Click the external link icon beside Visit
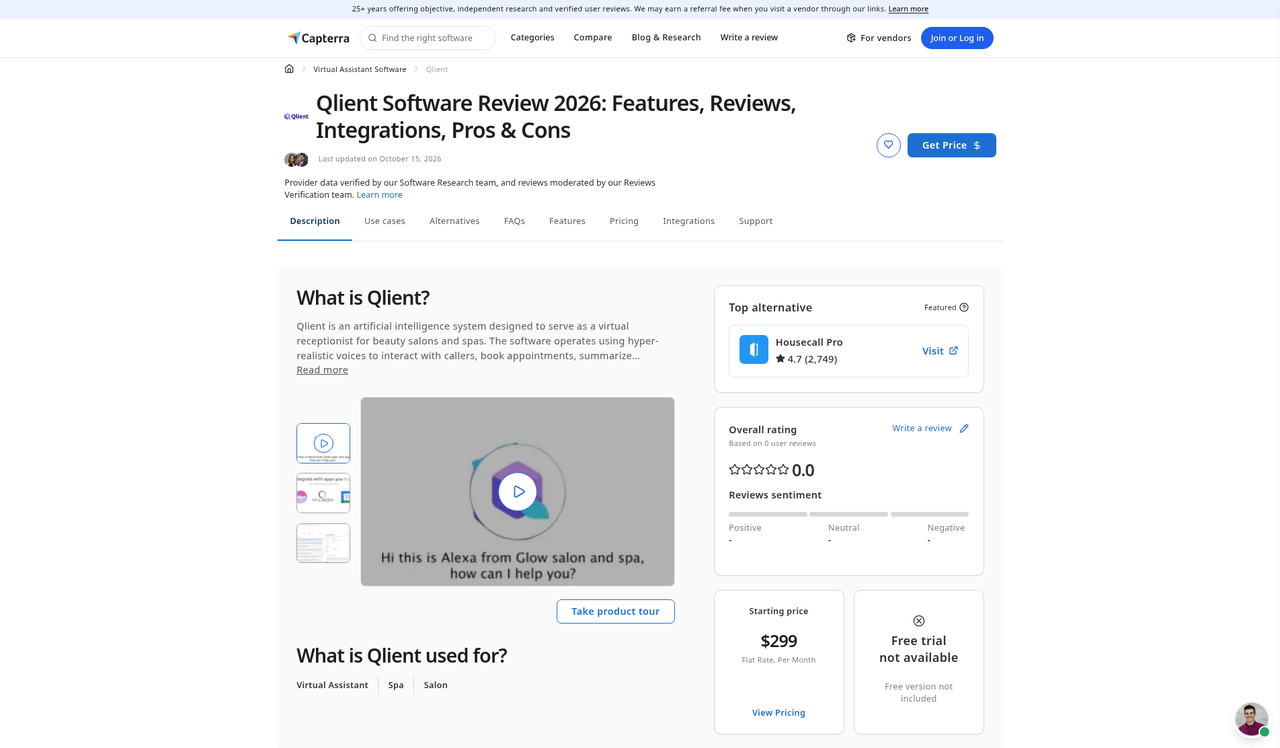This screenshot has height=748, width=1280. coord(953,351)
